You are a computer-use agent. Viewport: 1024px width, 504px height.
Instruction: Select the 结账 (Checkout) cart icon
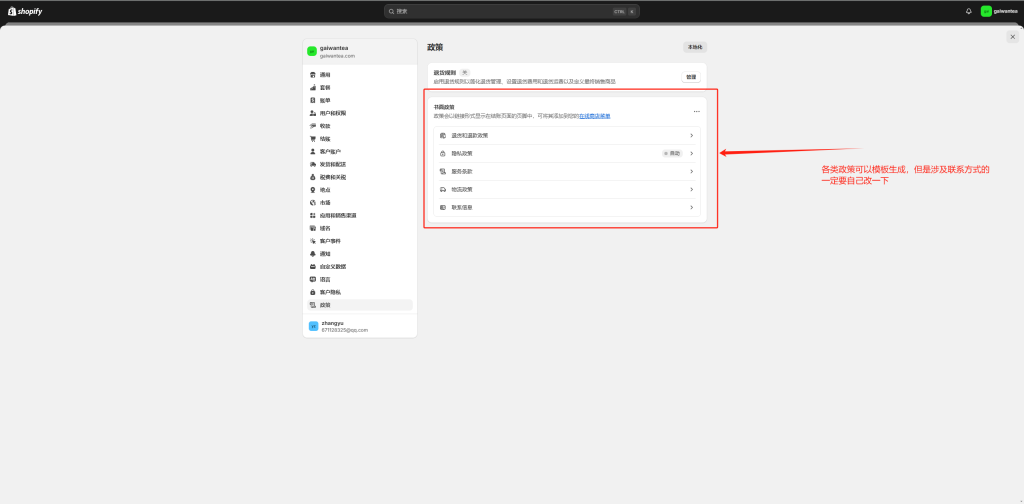pyautogui.click(x=313, y=138)
